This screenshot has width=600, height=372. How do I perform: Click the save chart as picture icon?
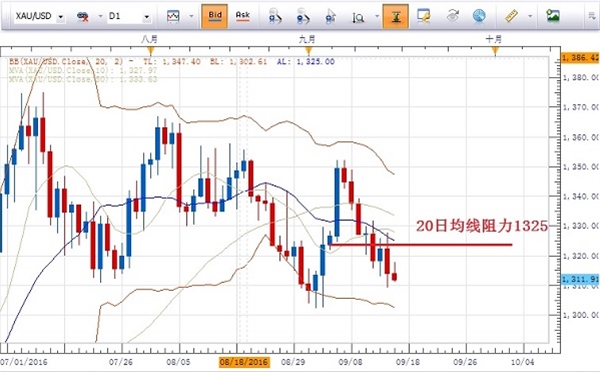553,16
